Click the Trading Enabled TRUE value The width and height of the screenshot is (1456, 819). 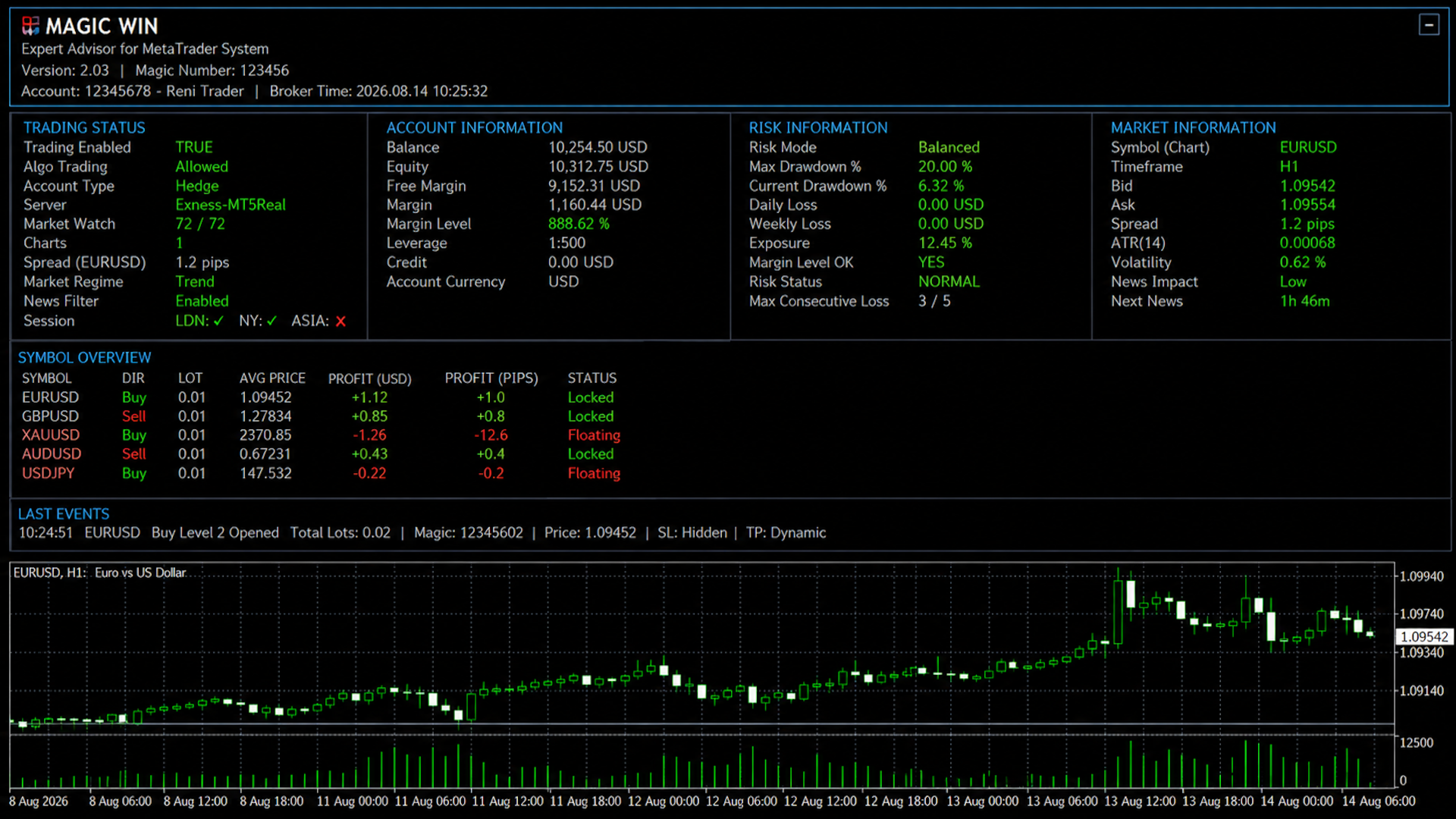[194, 147]
